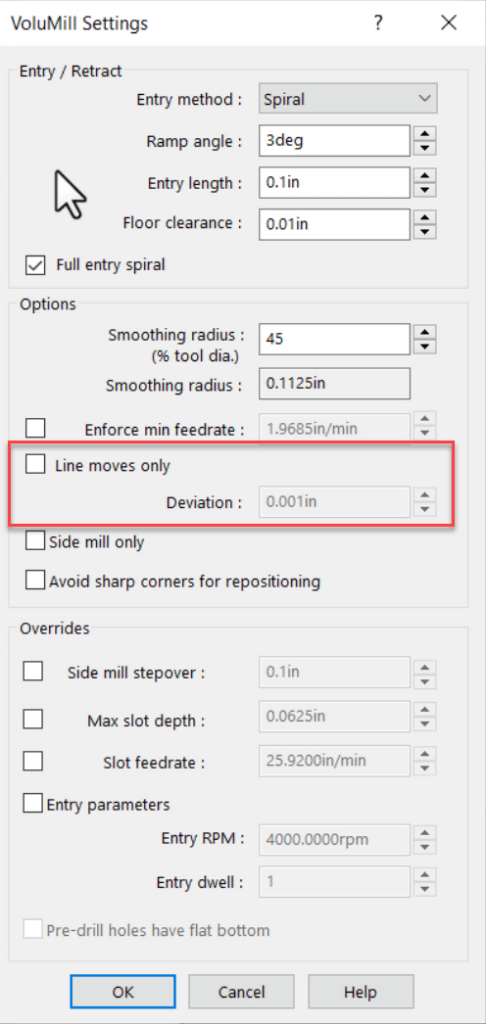Image resolution: width=486 pixels, height=1024 pixels.
Task: Click the Cancel button
Action: coord(242,992)
